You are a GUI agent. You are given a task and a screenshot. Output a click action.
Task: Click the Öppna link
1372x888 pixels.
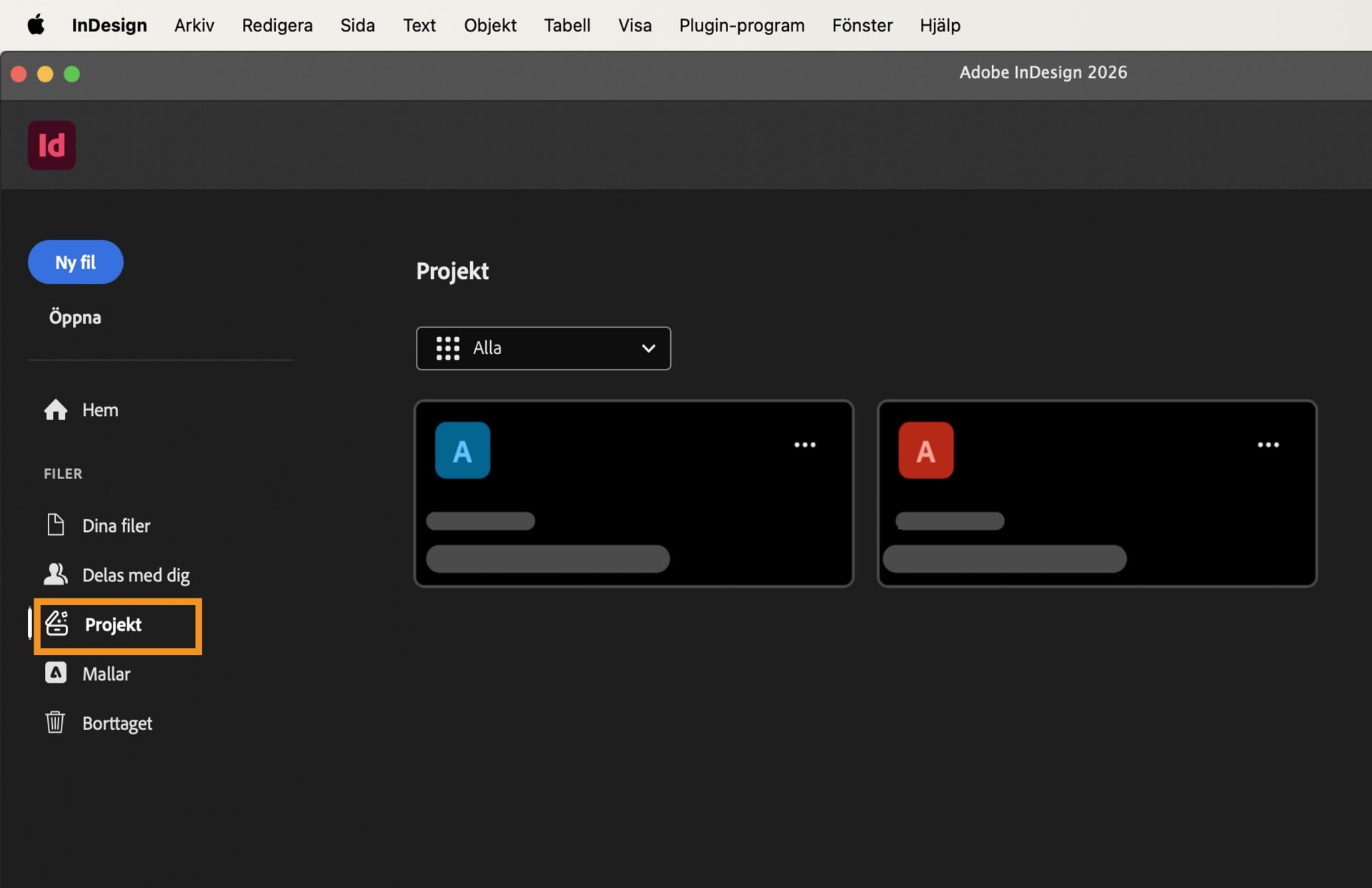tap(75, 317)
